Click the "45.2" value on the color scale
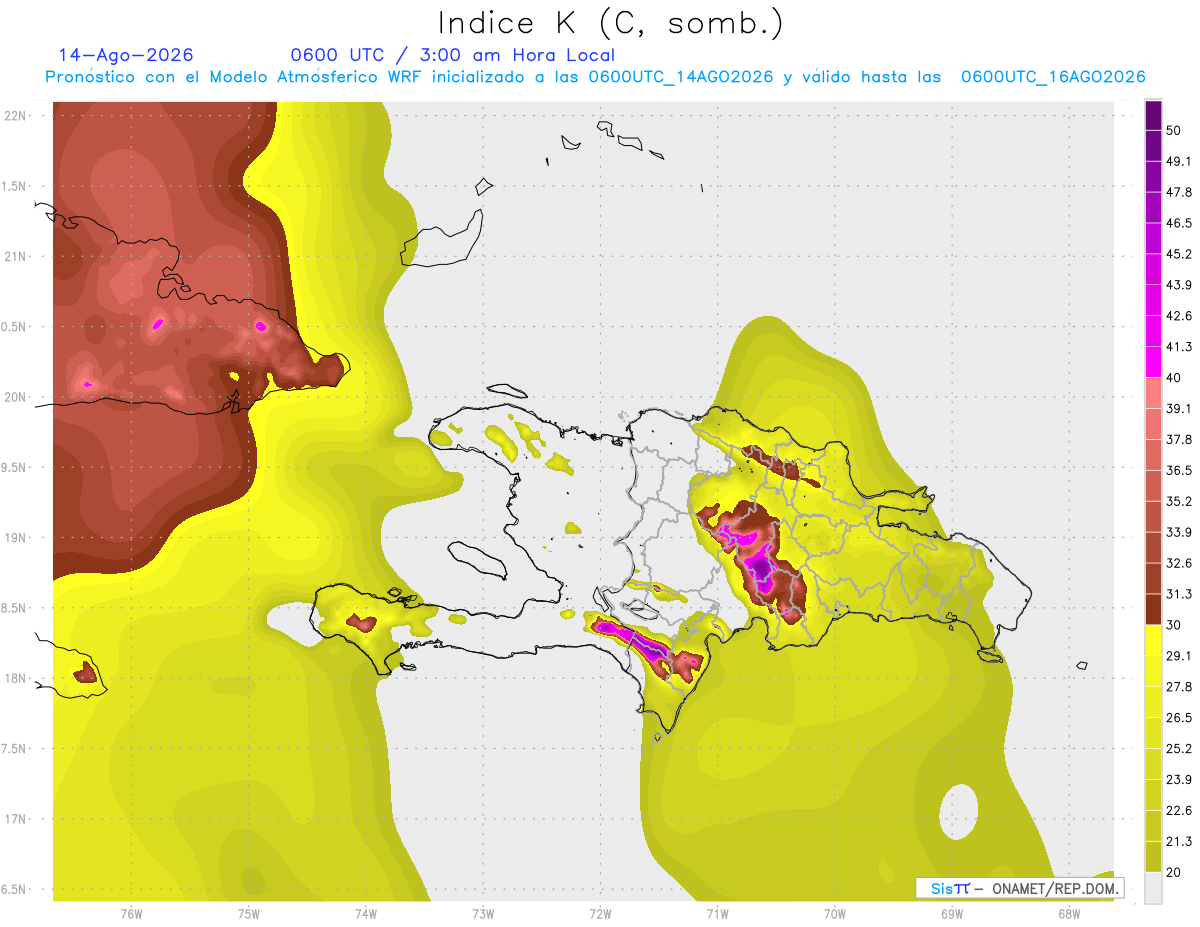The height and width of the screenshot is (927, 1200). (x=1179, y=254)
